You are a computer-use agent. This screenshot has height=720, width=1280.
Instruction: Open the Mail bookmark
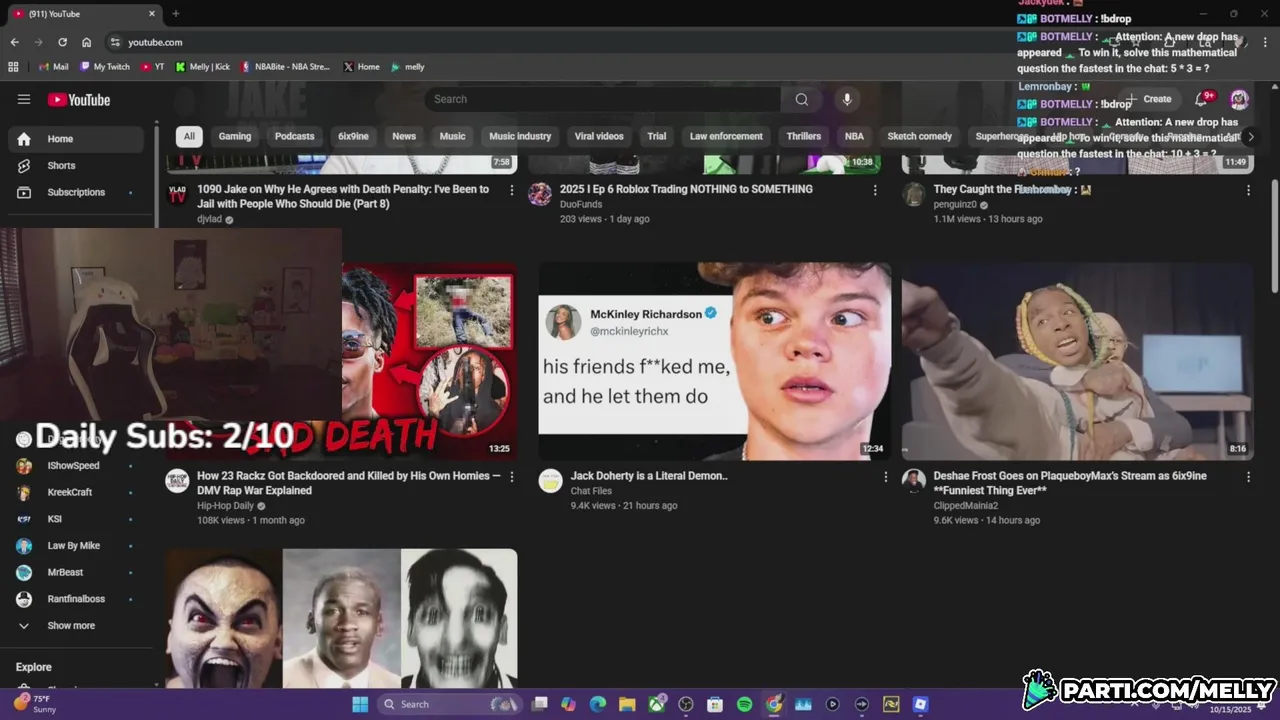coord(53,67)
